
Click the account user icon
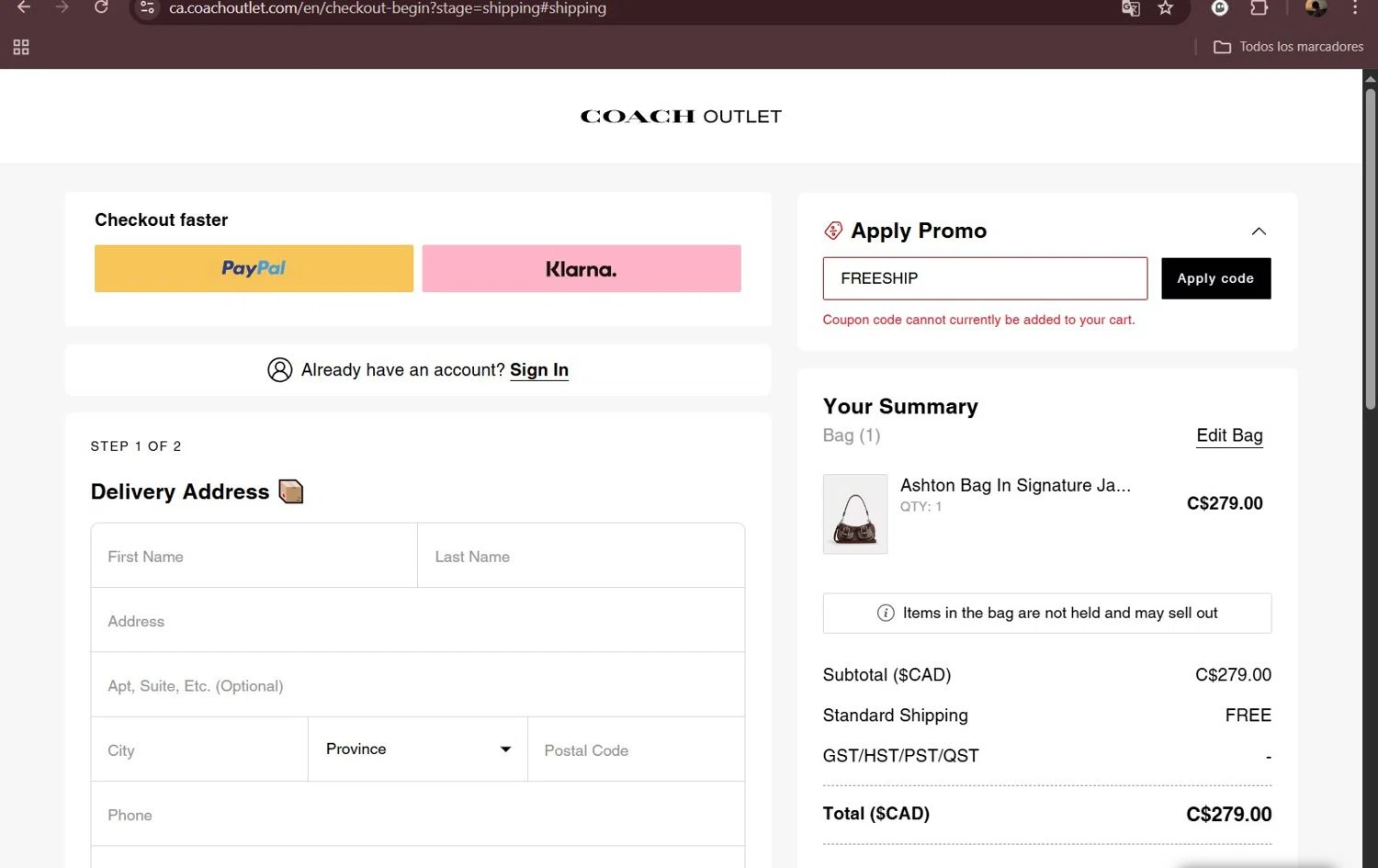(280, 370)
